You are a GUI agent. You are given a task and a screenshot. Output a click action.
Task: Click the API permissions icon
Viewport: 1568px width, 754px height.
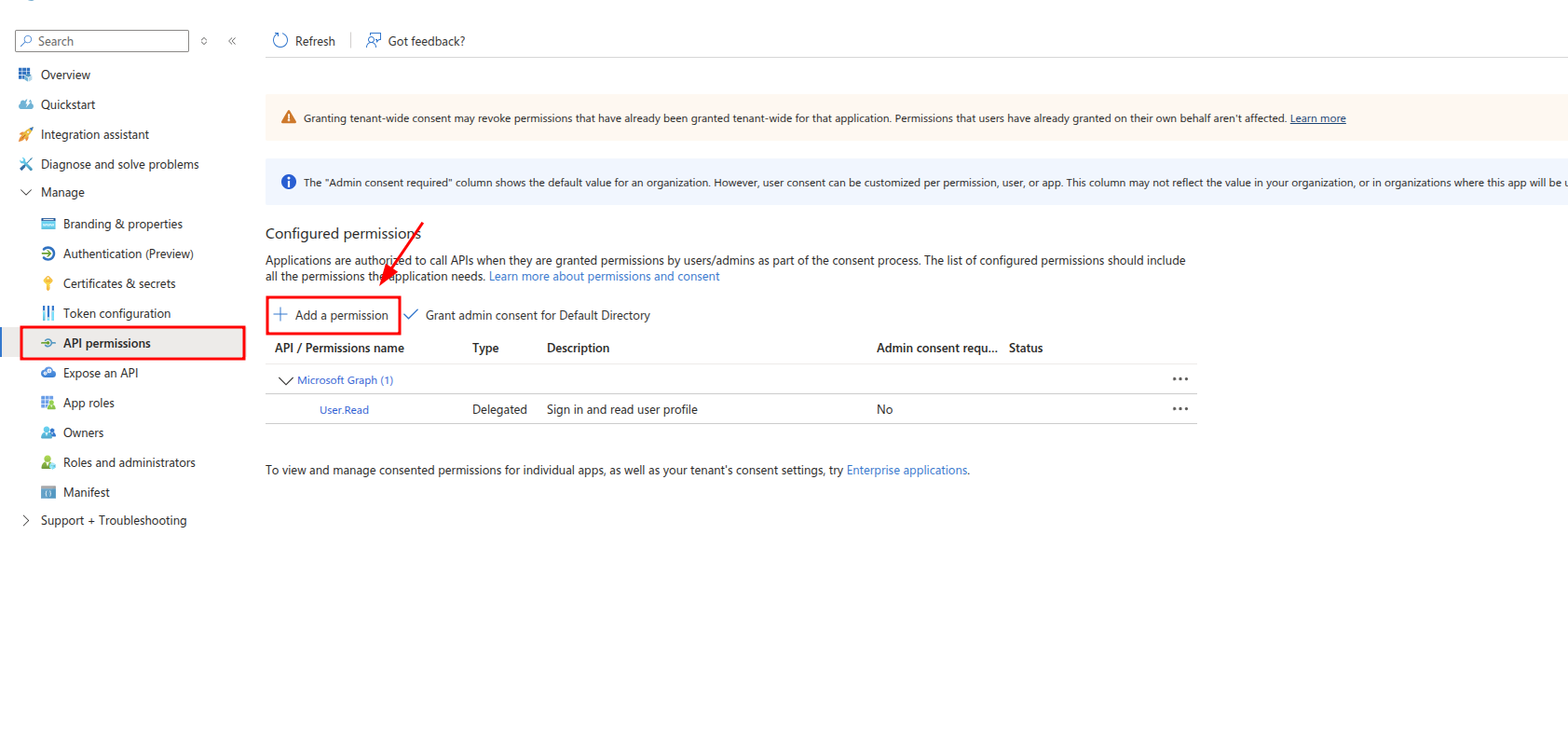(48, 343)
